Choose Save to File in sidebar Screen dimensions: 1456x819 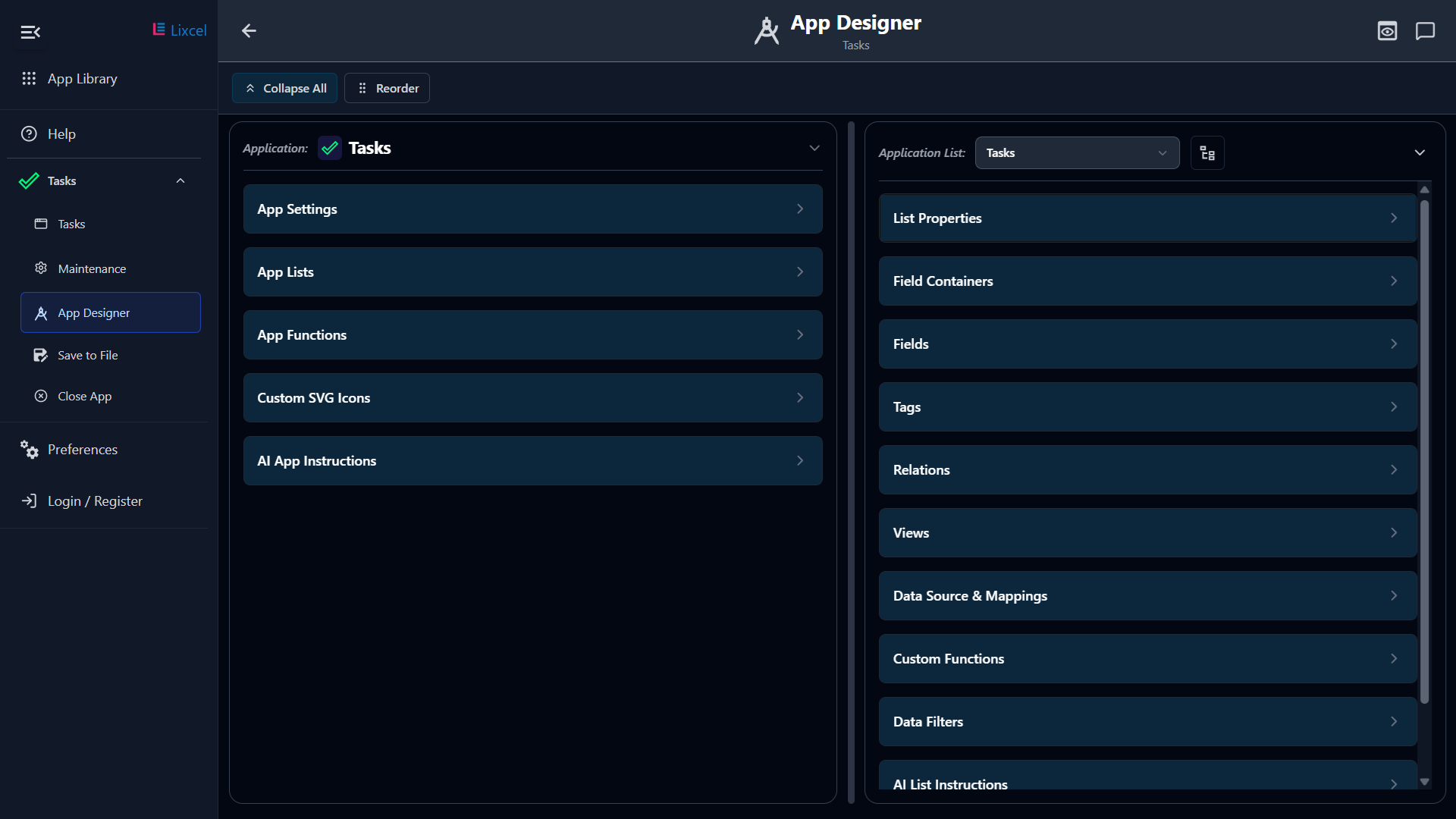(x=111, y=356)
